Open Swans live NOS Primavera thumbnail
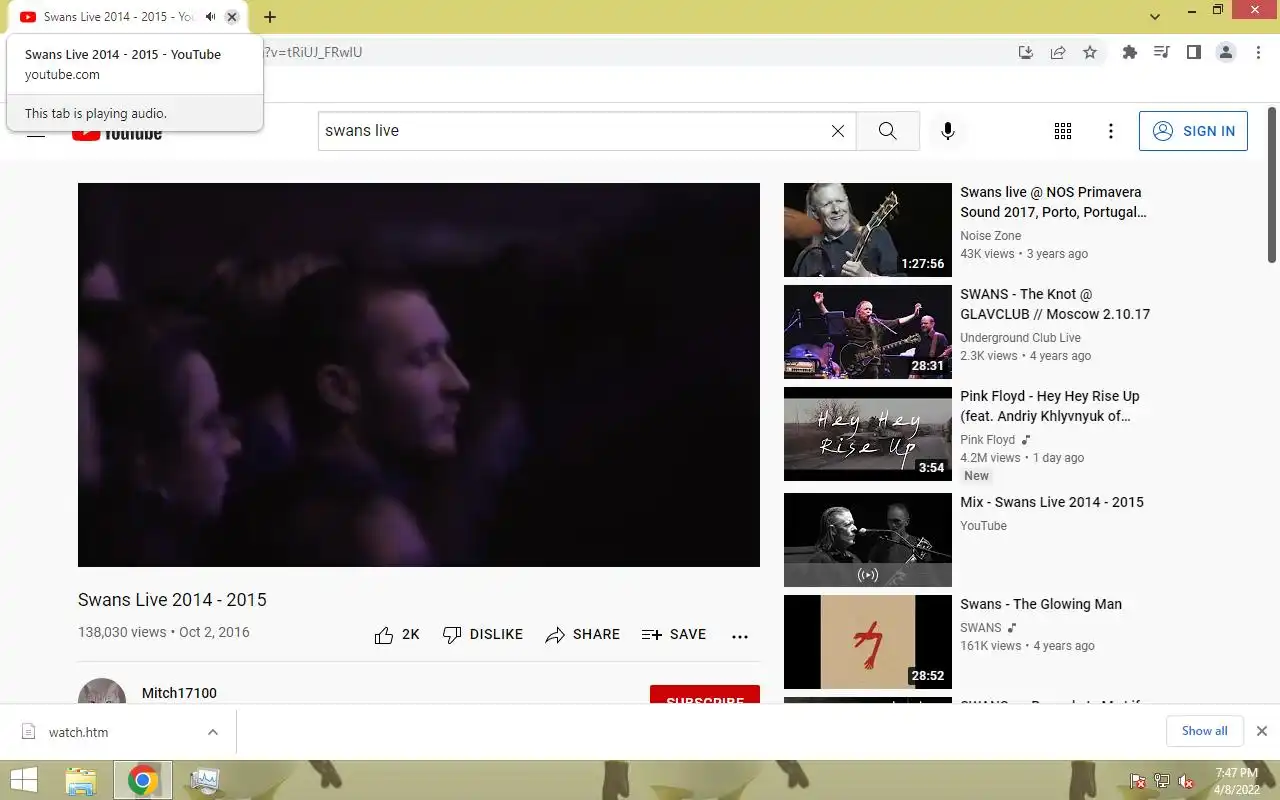This screenshot has width=1280, height=800. click(868, 230)
